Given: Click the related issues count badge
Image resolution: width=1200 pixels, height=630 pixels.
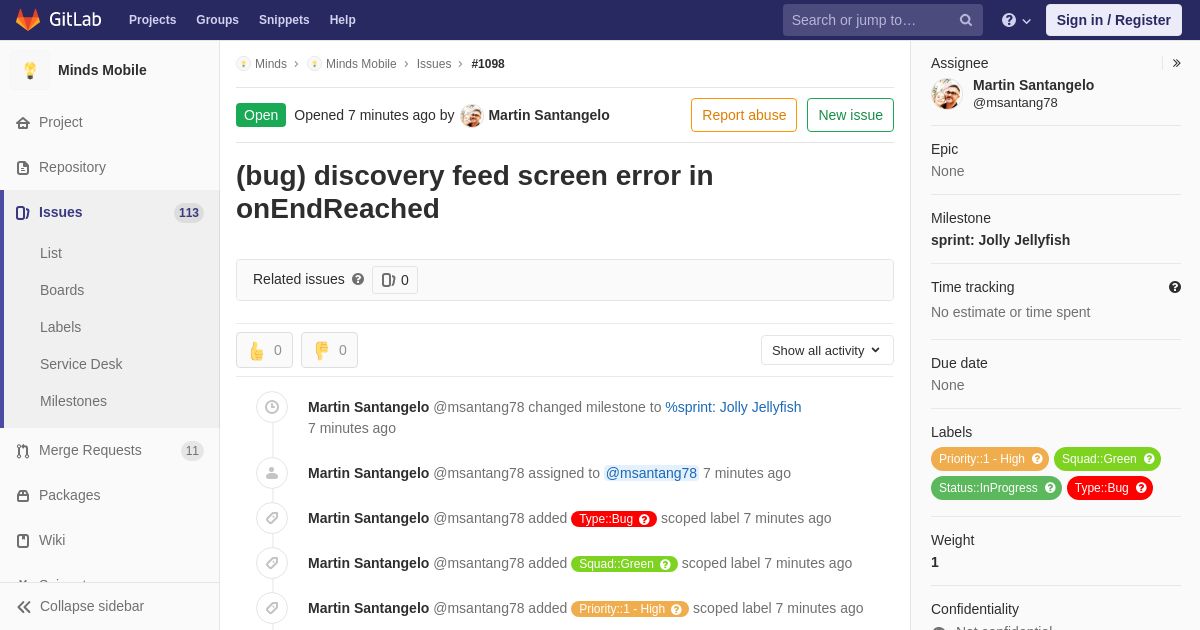Looking at the screenshot, I should coord(395,280).
